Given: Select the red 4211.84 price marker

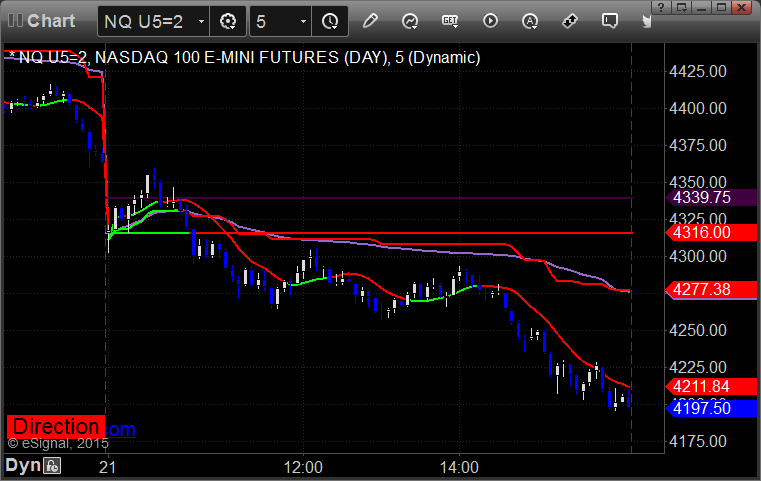Looking at the screenshot, I should pyautogui.click(x=711, y=387).
